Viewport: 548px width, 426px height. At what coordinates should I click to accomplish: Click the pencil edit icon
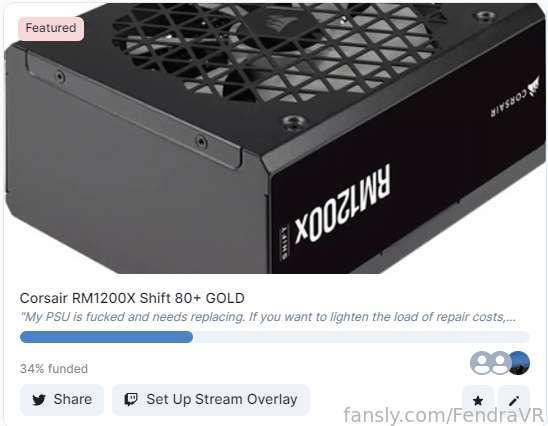513,400
